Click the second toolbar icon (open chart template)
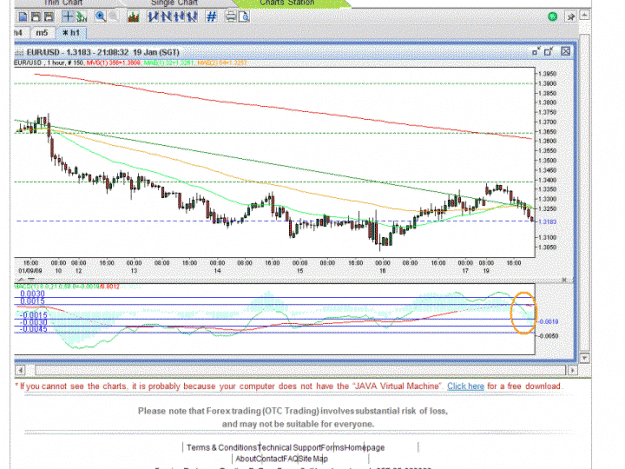The image size is (625, 469). (35, 17)
